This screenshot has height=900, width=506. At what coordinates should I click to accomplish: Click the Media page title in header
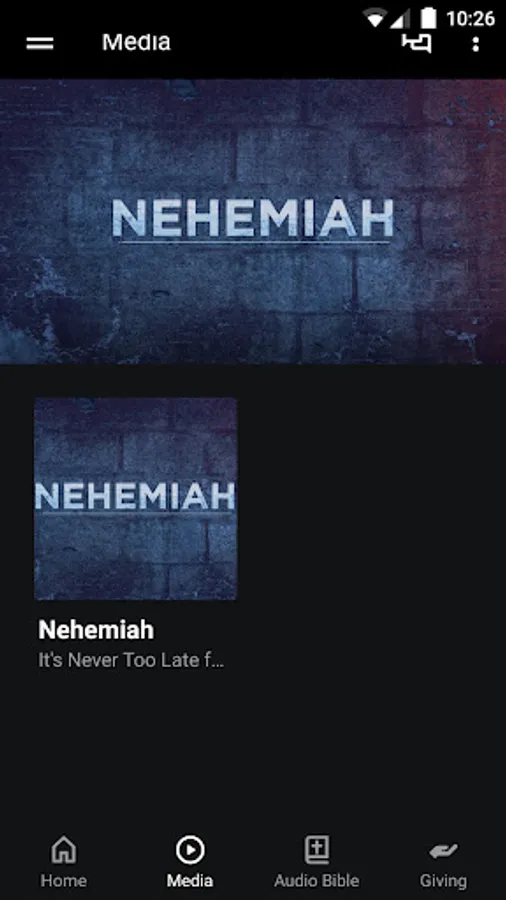point(136,42)
